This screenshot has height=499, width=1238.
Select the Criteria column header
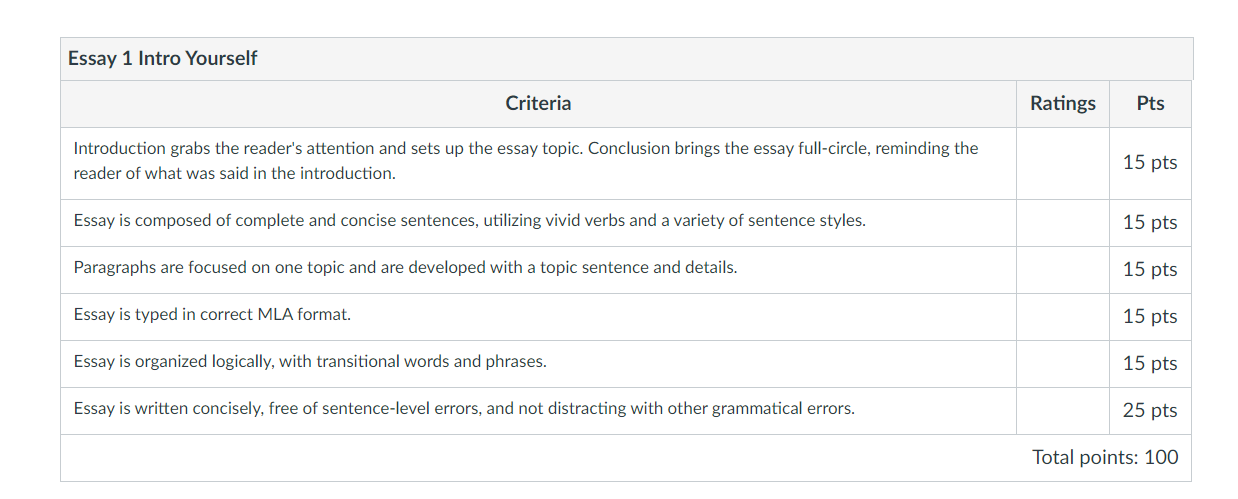[538, 103]
